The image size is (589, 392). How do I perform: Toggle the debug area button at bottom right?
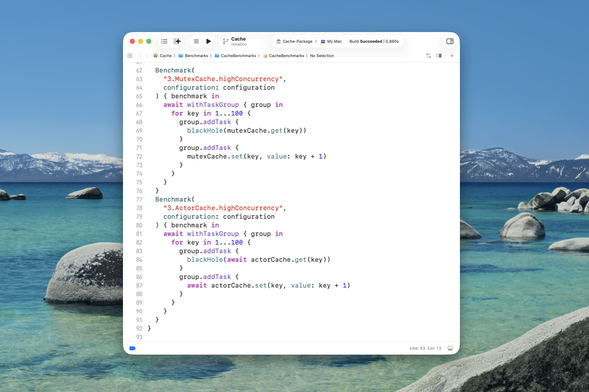[x=450, y=348]
